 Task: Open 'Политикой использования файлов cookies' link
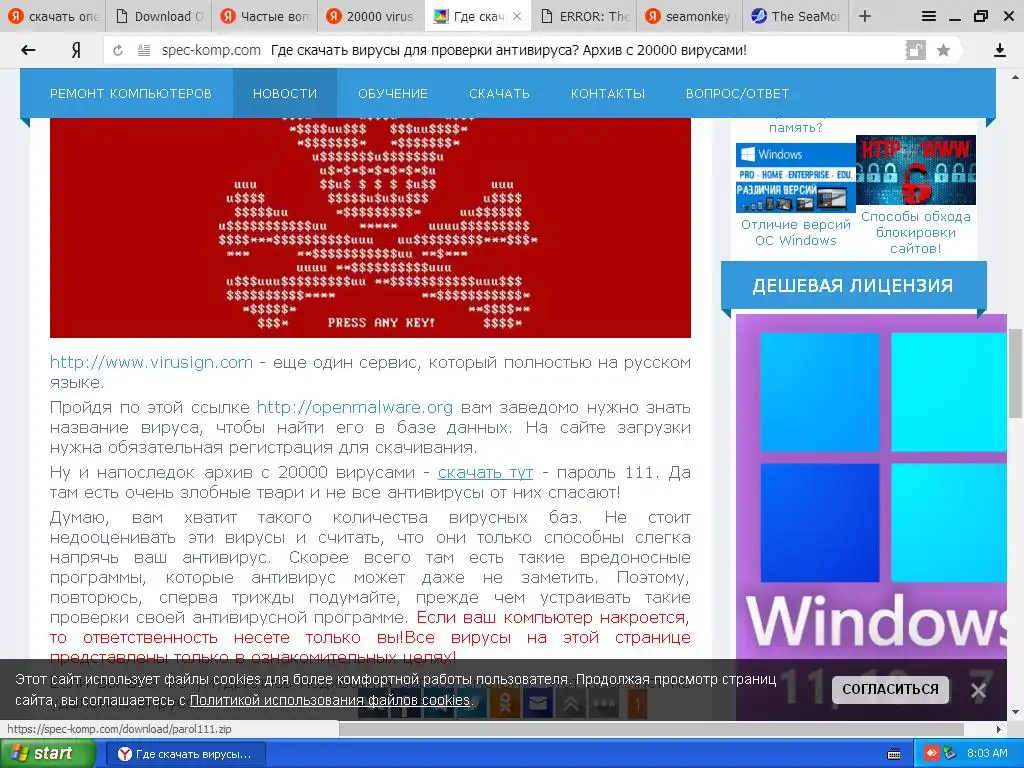pos(330,700)
